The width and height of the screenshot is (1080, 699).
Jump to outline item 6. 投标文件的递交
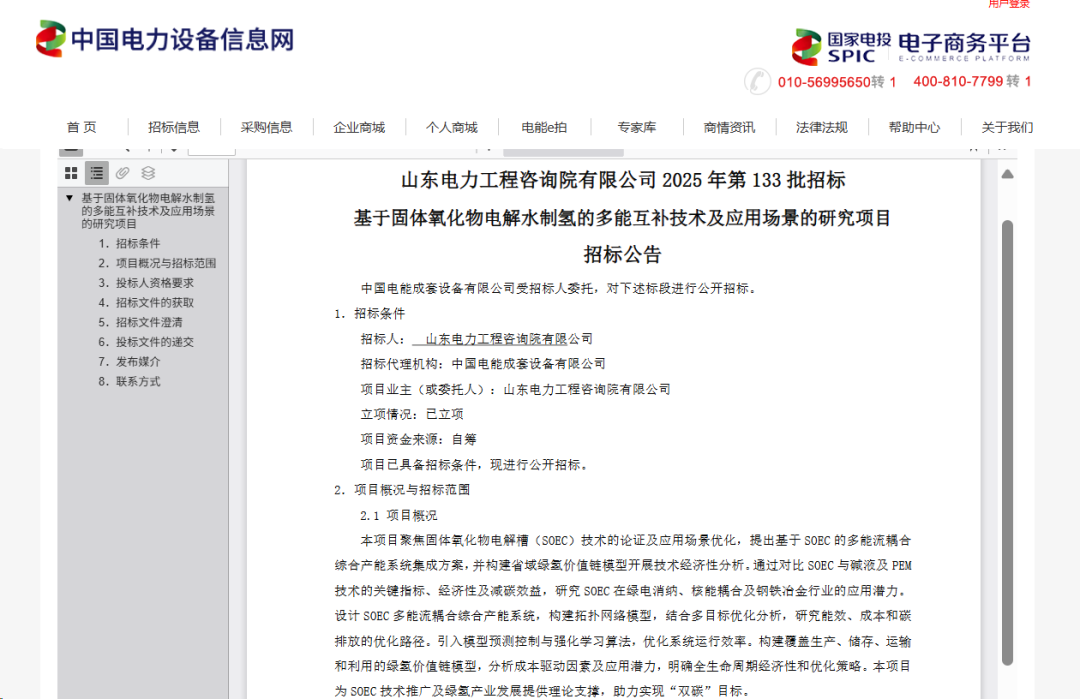coord(146,342)
